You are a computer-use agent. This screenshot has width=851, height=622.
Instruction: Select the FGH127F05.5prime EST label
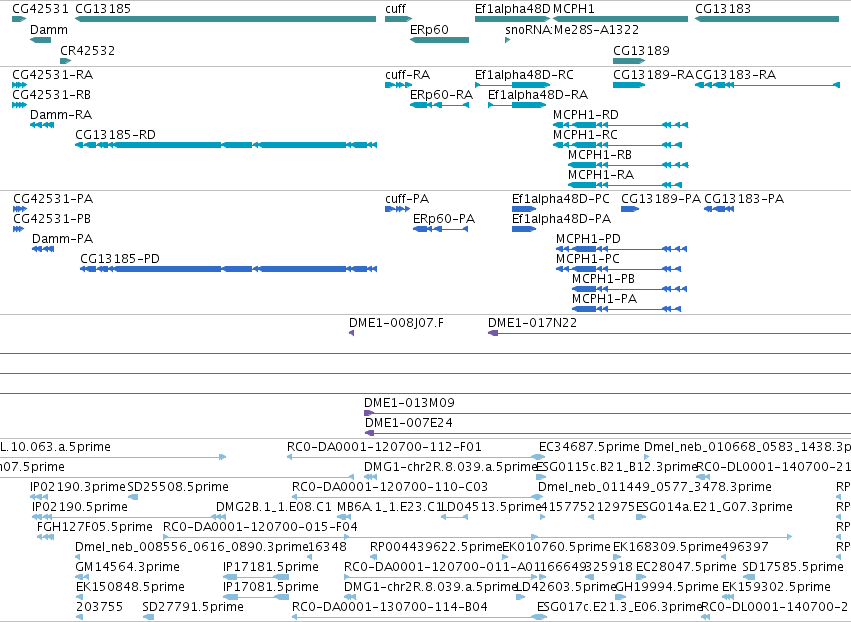coord(94,527)
